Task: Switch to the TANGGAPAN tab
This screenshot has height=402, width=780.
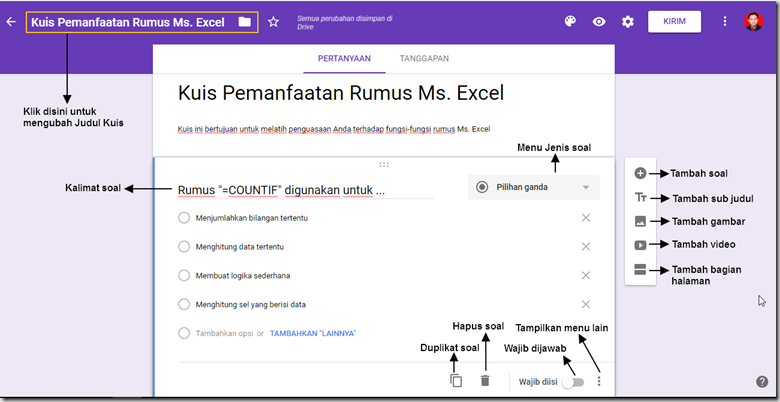Action: (424, 59)
